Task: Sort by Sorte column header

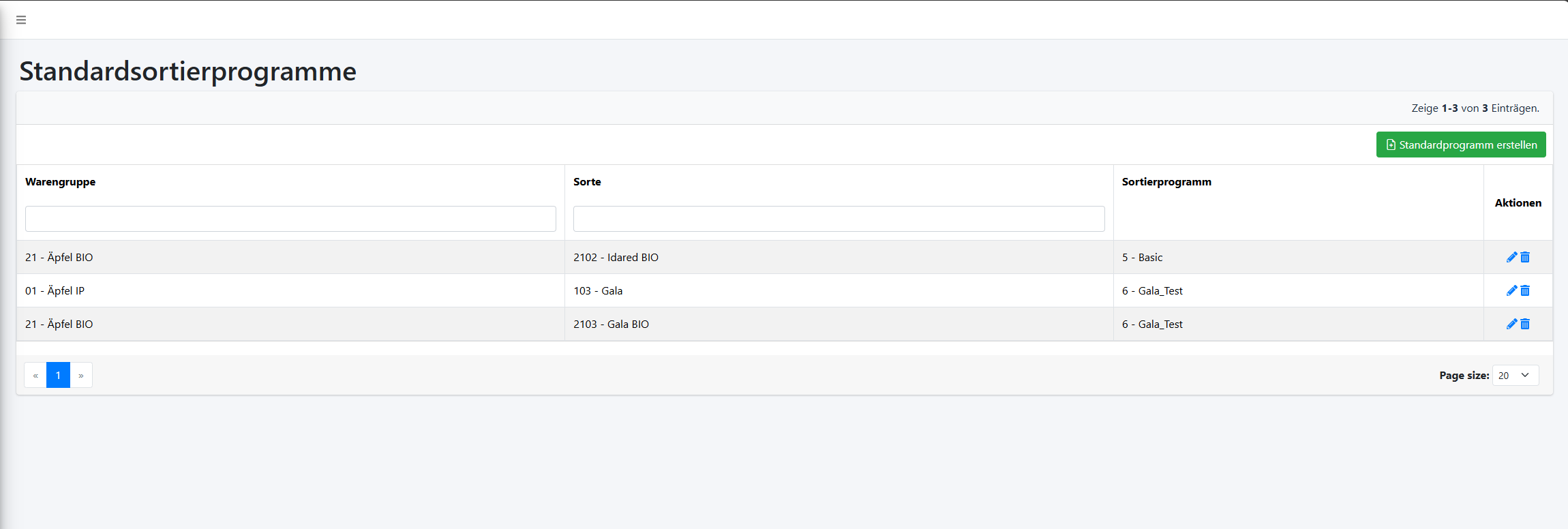Action: click(587, 182)
